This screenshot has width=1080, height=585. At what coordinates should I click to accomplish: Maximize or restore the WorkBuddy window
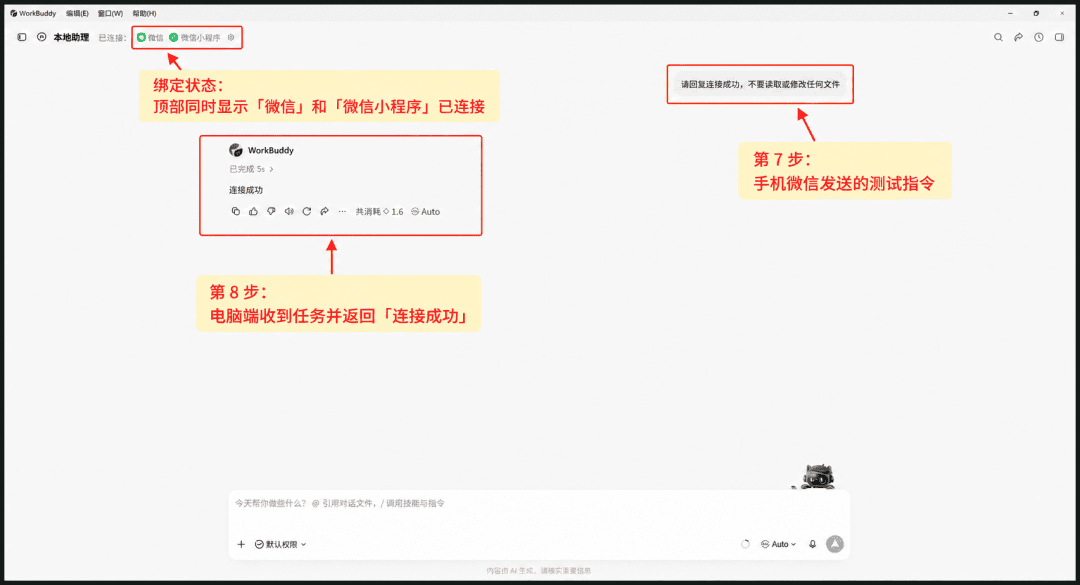click(1036, 13)
